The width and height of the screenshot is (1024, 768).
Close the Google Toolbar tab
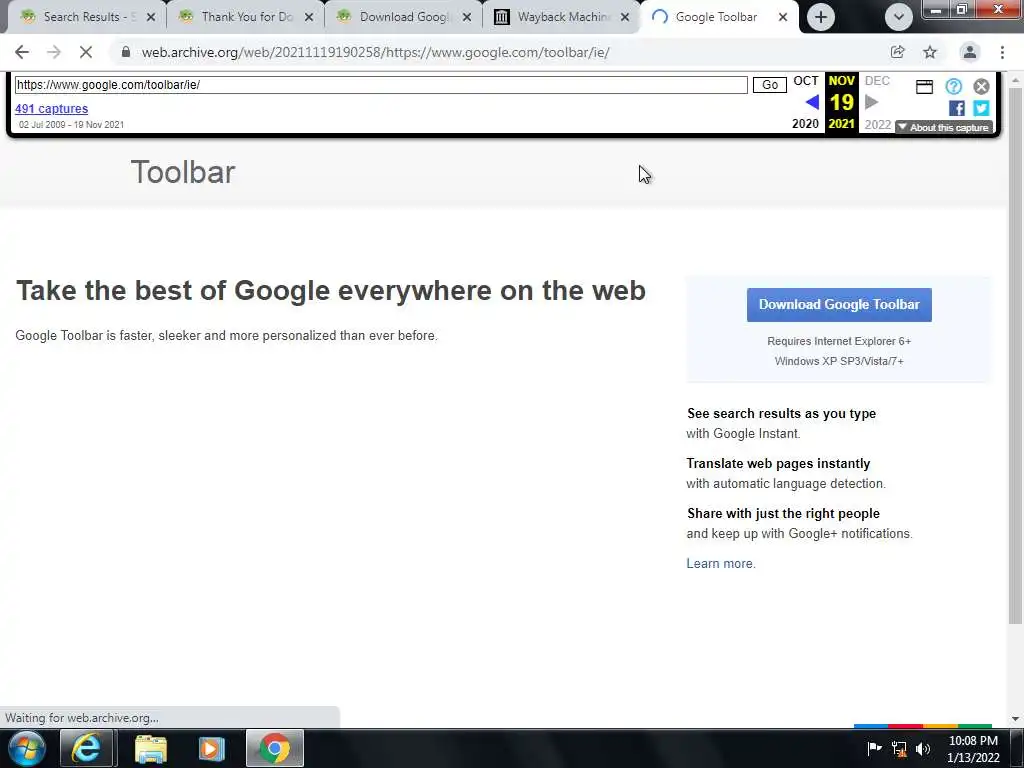click(x=783, y=17)
